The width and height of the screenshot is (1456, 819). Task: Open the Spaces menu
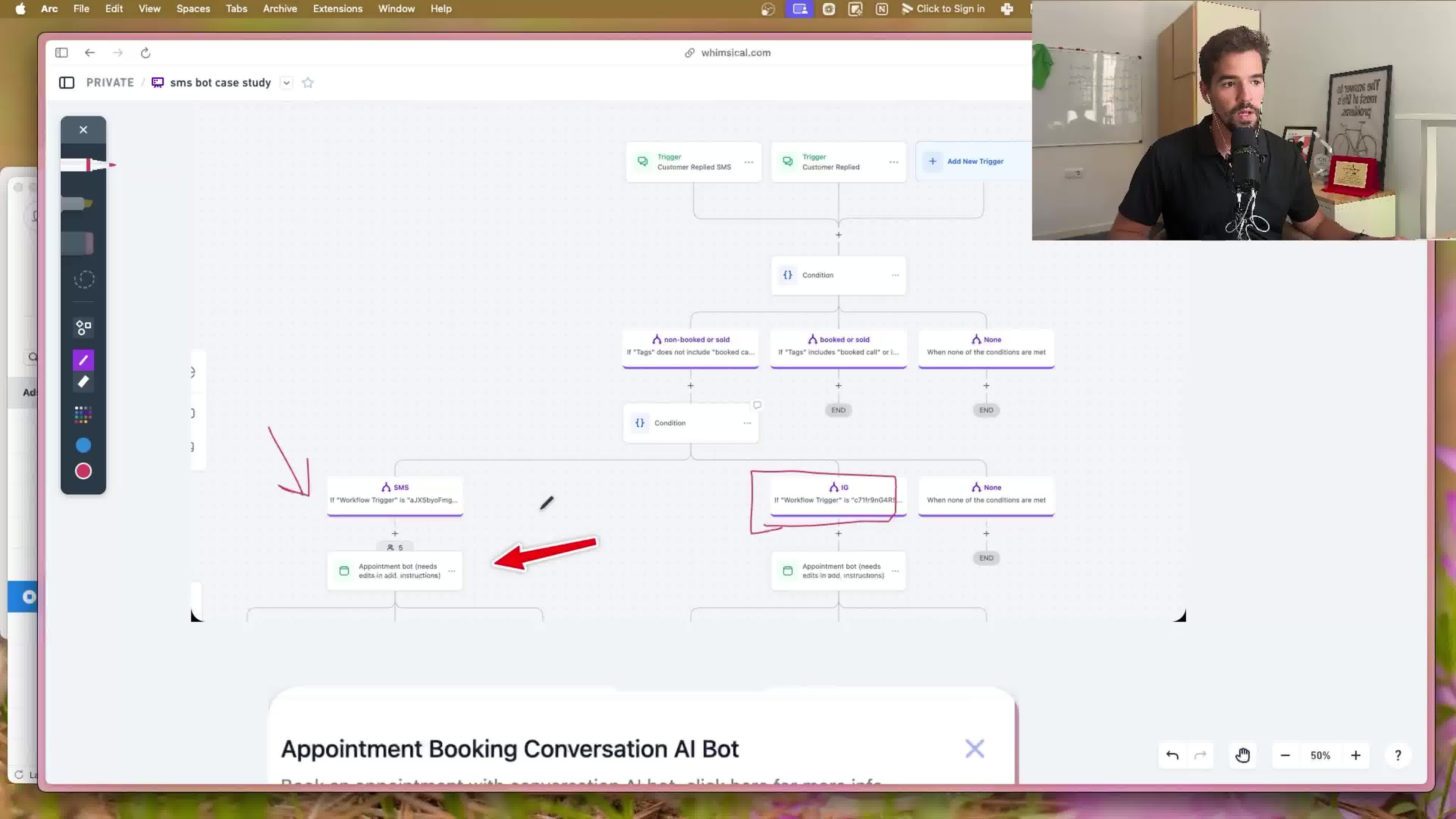[x=193, y=8]
